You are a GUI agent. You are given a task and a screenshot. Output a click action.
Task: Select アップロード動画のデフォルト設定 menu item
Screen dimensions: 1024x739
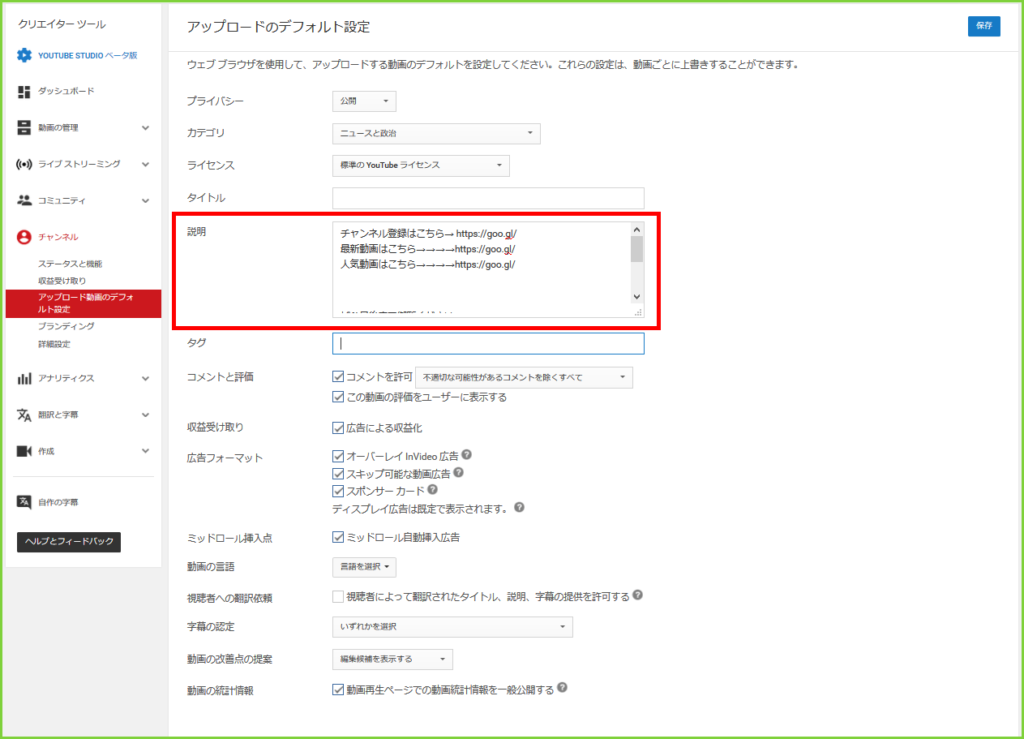84,304
